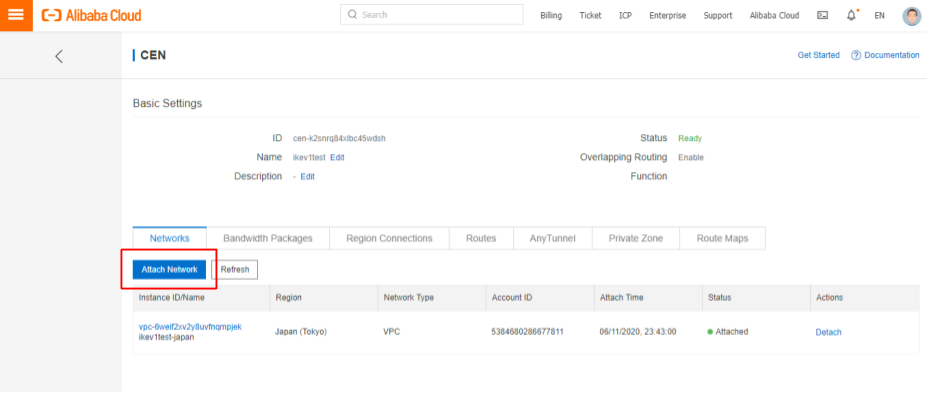Click the Documentation help icon
The width and height of the screenshot is (933, 400).
click(x=856, y=55)
